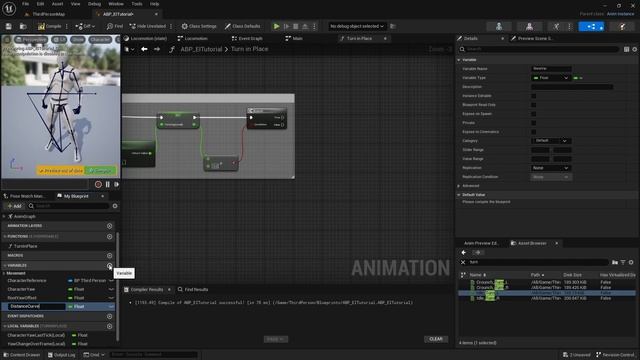Enable Blueprint Read Only checkbox
The image size is (640, 360).
[533, 105]
